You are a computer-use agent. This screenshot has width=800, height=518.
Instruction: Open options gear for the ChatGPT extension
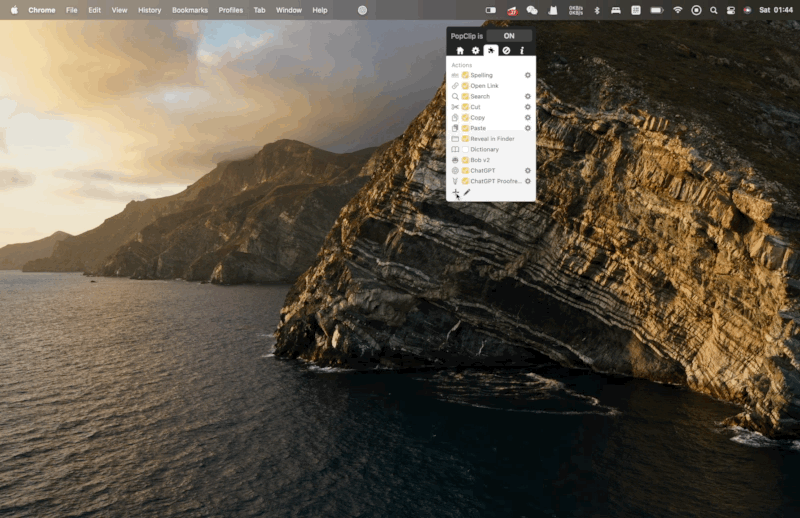pos(528,171)
